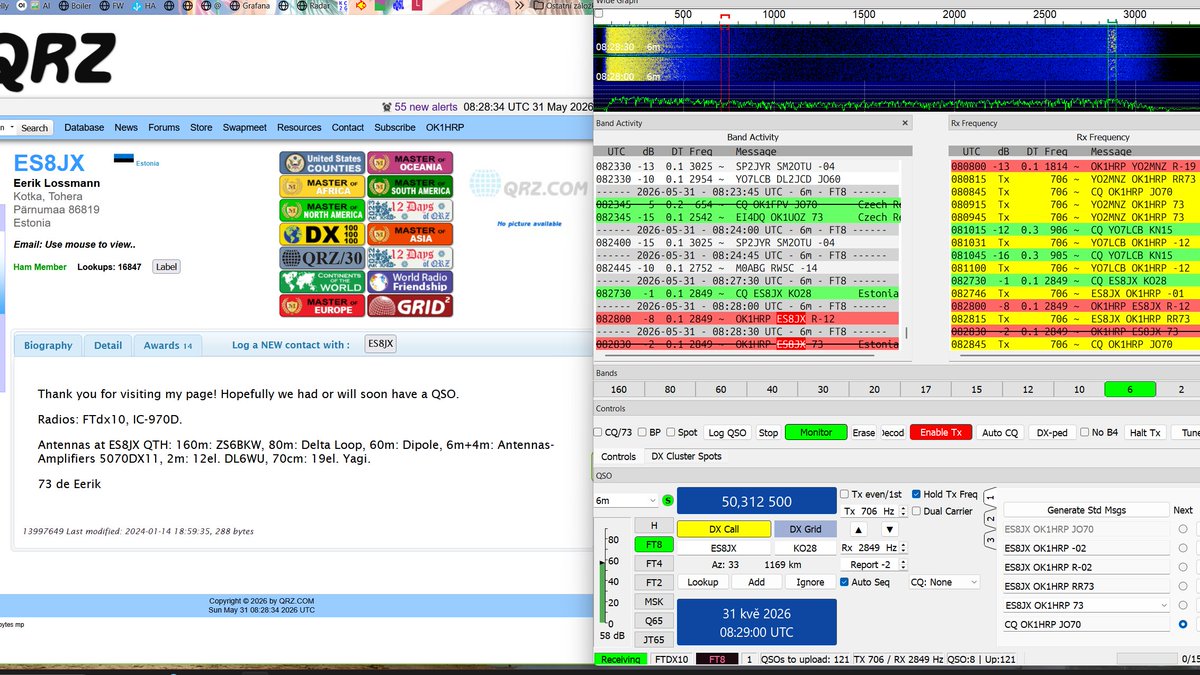Open the Continents of the World badge
Screen dimensions: 1200x675
(321, 282)
